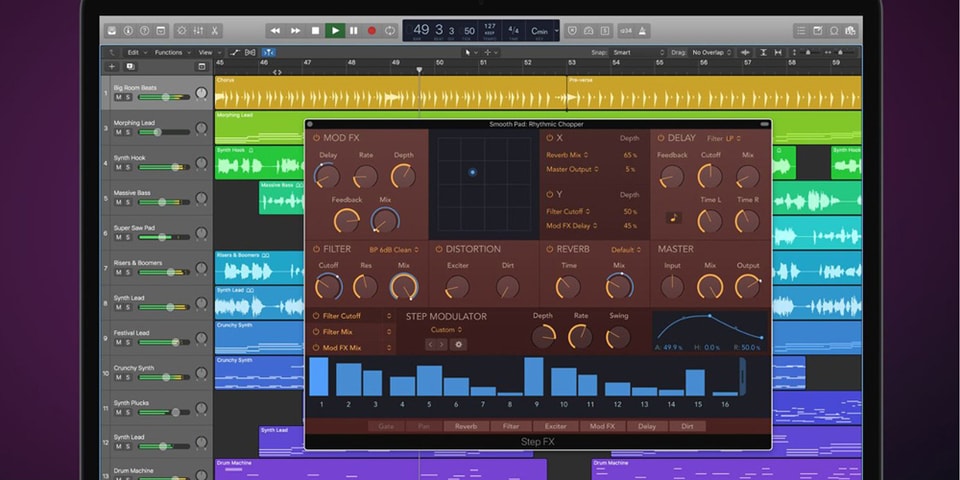Click the Stop transport button
The height and width of the screenshot is (480, 960).
coord(316,31)
